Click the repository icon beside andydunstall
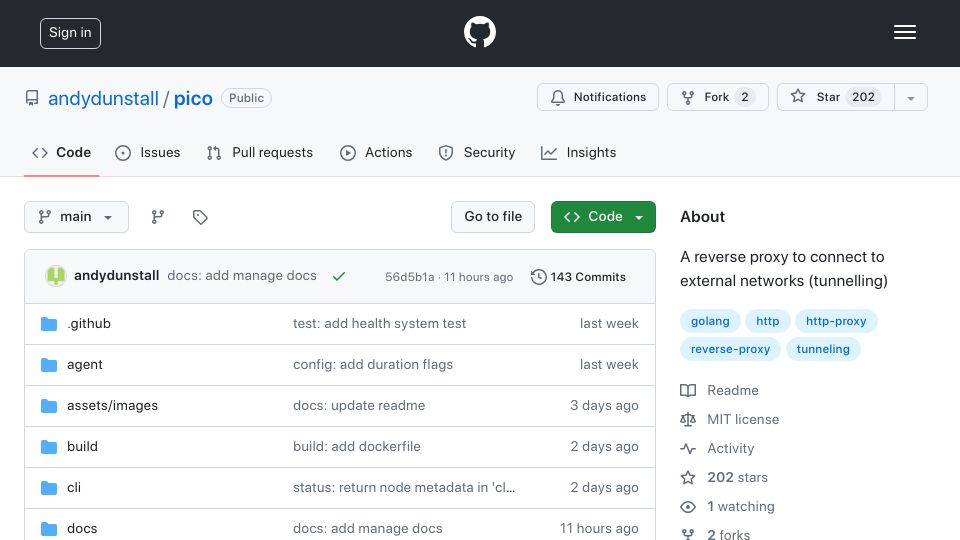Viewport: 960px width, 540px height. click(x=32, y=98)
